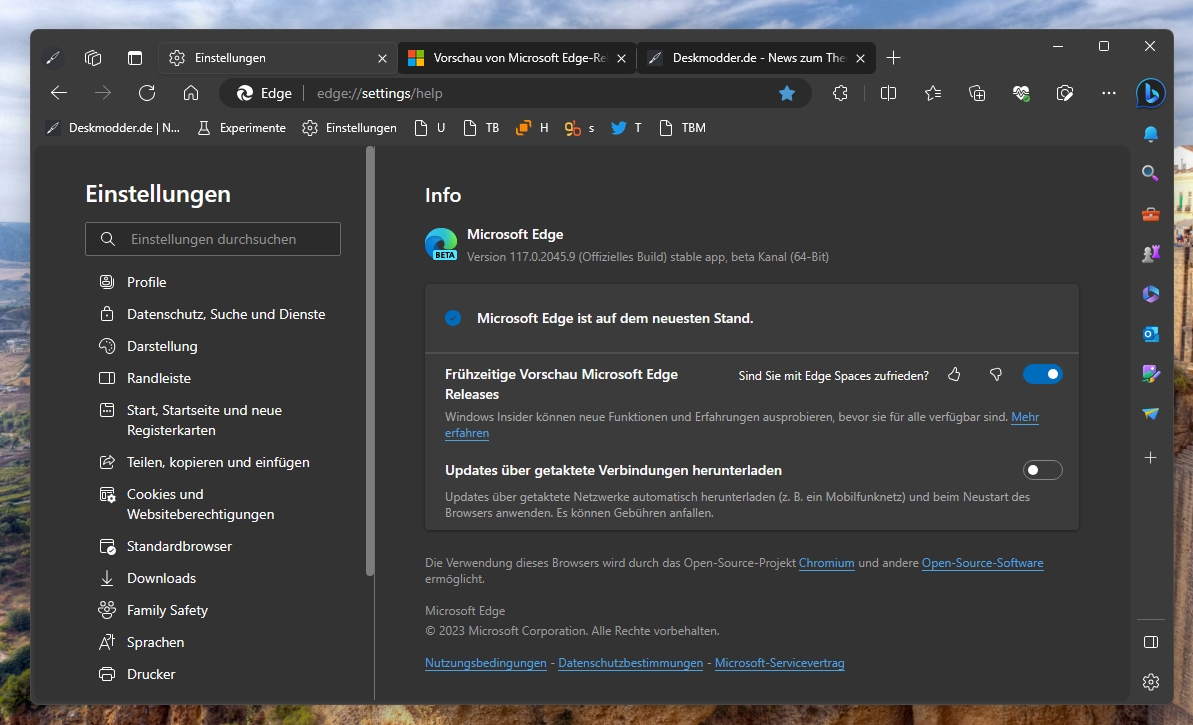Image resolution: width=1193 pixels, height=725 pixels.
Task: Open the Favorites list icon
Action: (933, 93)
